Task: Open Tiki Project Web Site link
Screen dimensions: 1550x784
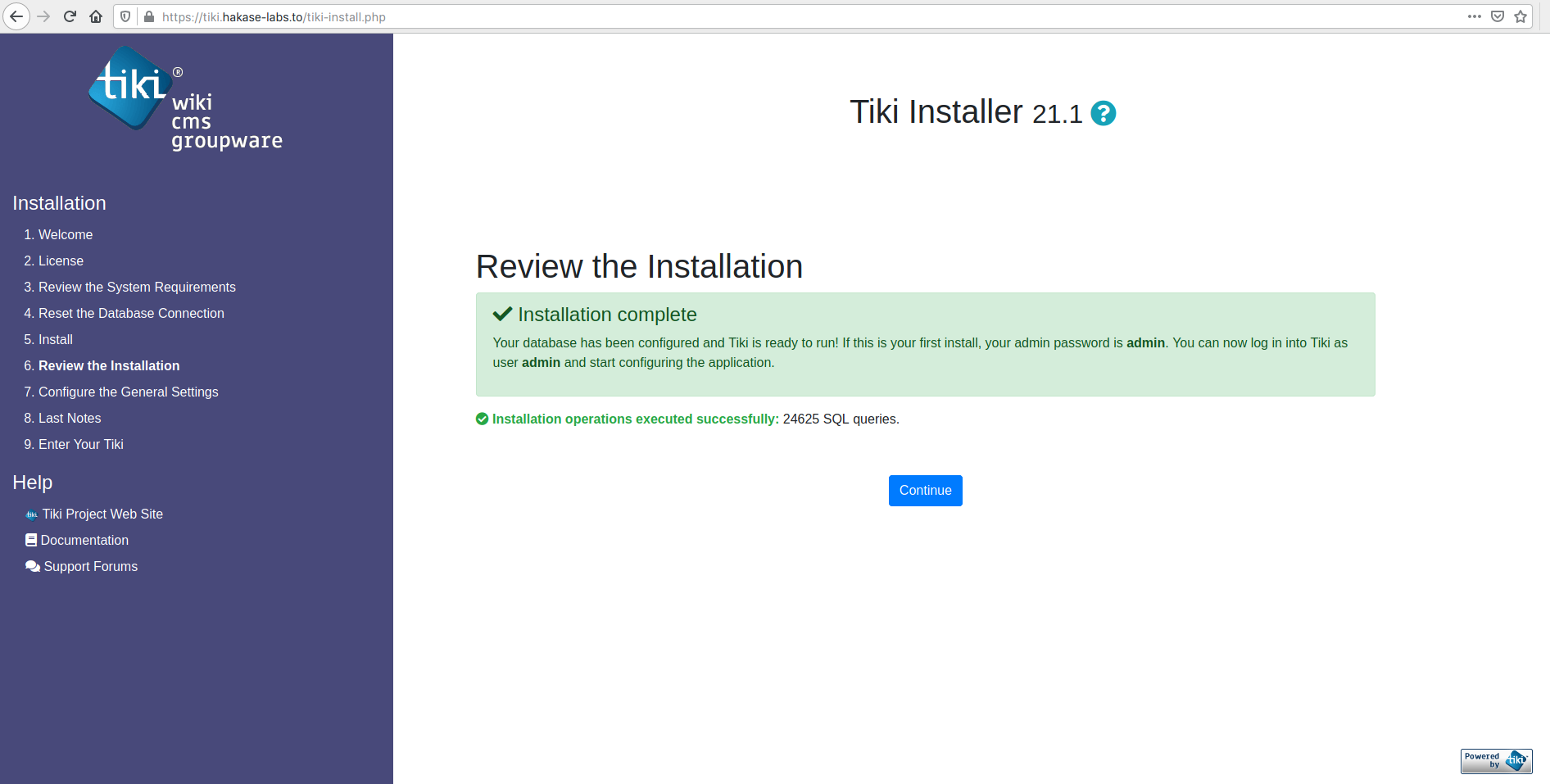Action: pos(102,514)
